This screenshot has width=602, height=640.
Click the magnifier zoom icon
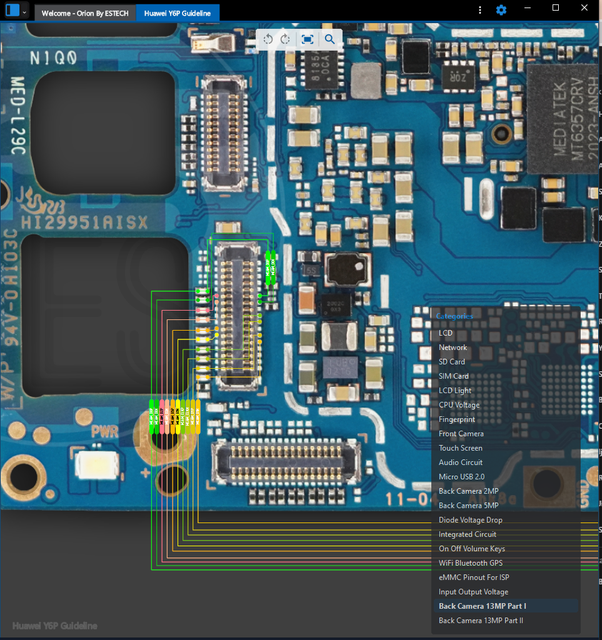coord(330,38)
